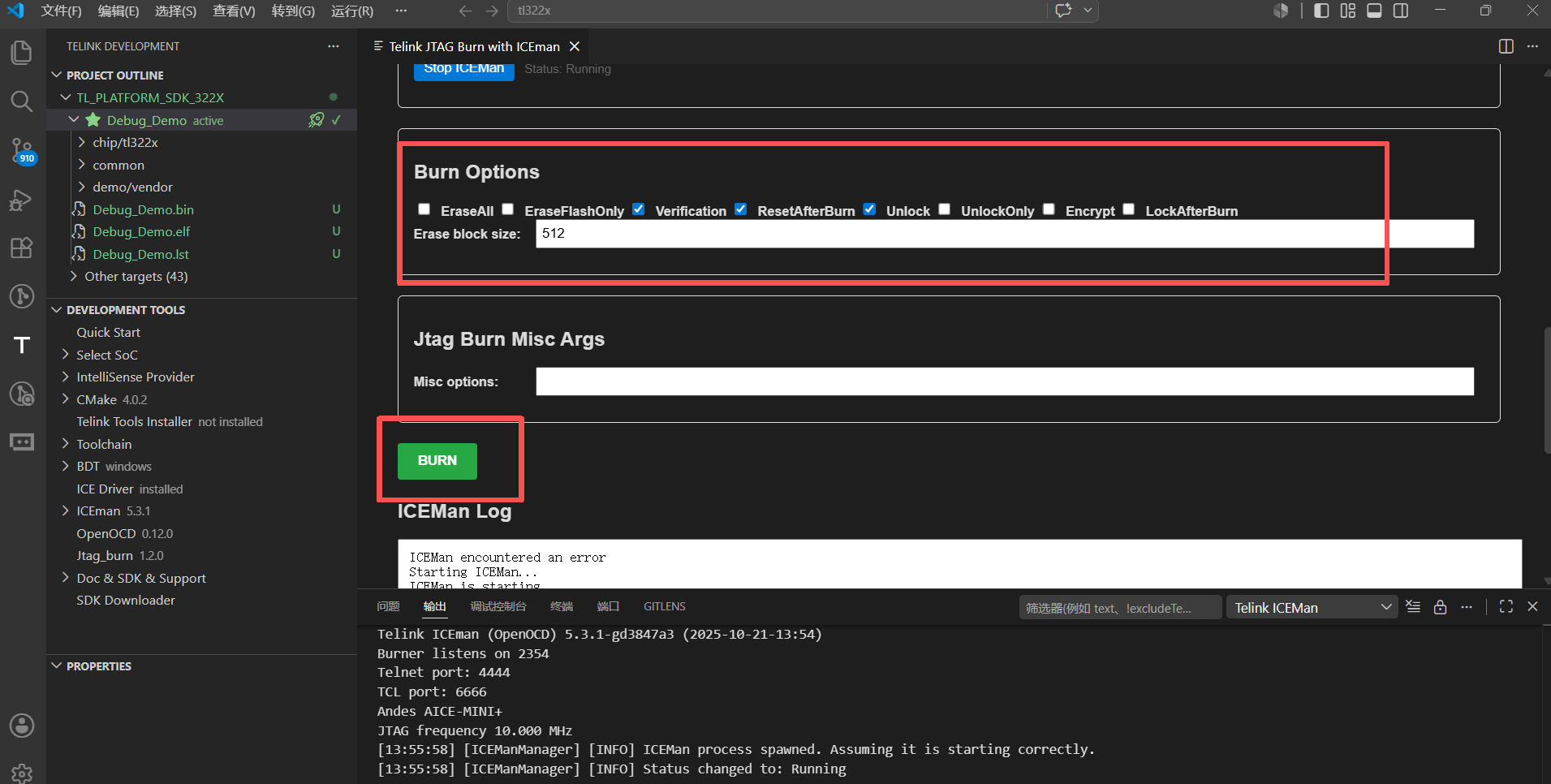1551x784 pixels.
Task: Uncheck the Unlock checkbox
Action: point(869,209)
